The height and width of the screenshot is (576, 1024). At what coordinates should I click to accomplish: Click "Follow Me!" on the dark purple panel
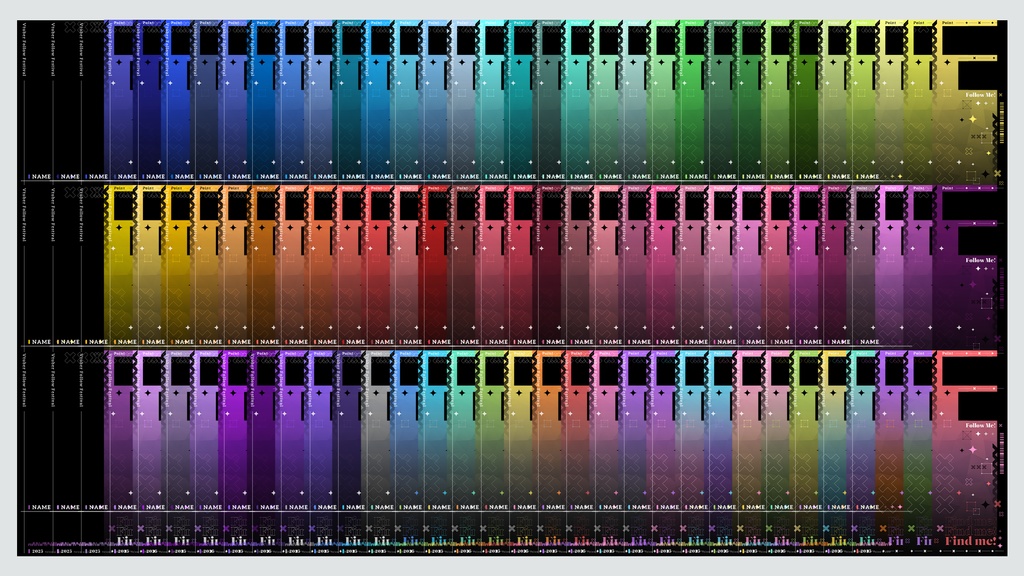(x=980, y=260)
